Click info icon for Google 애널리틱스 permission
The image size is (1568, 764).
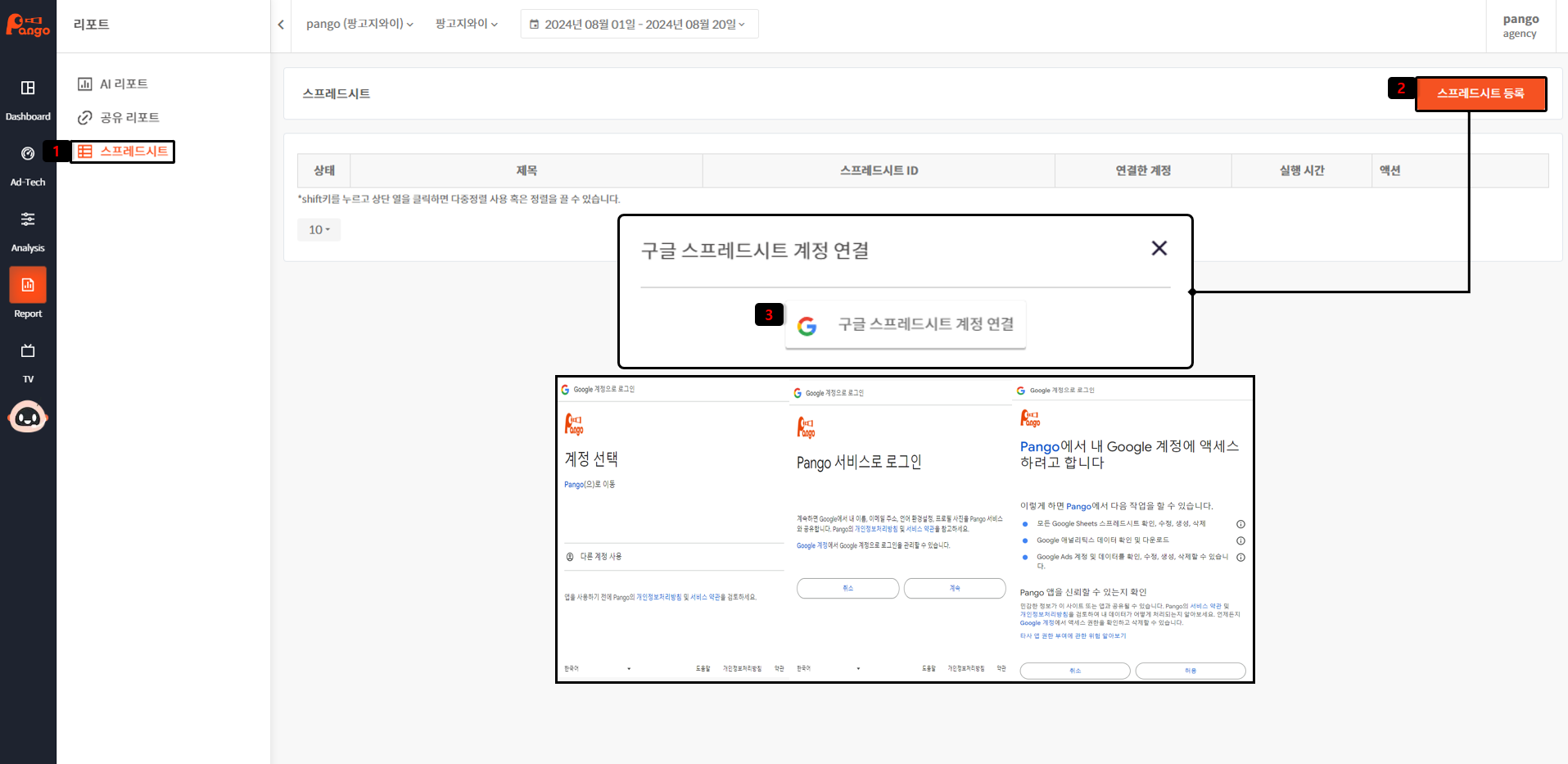(x=1240, y=540)
